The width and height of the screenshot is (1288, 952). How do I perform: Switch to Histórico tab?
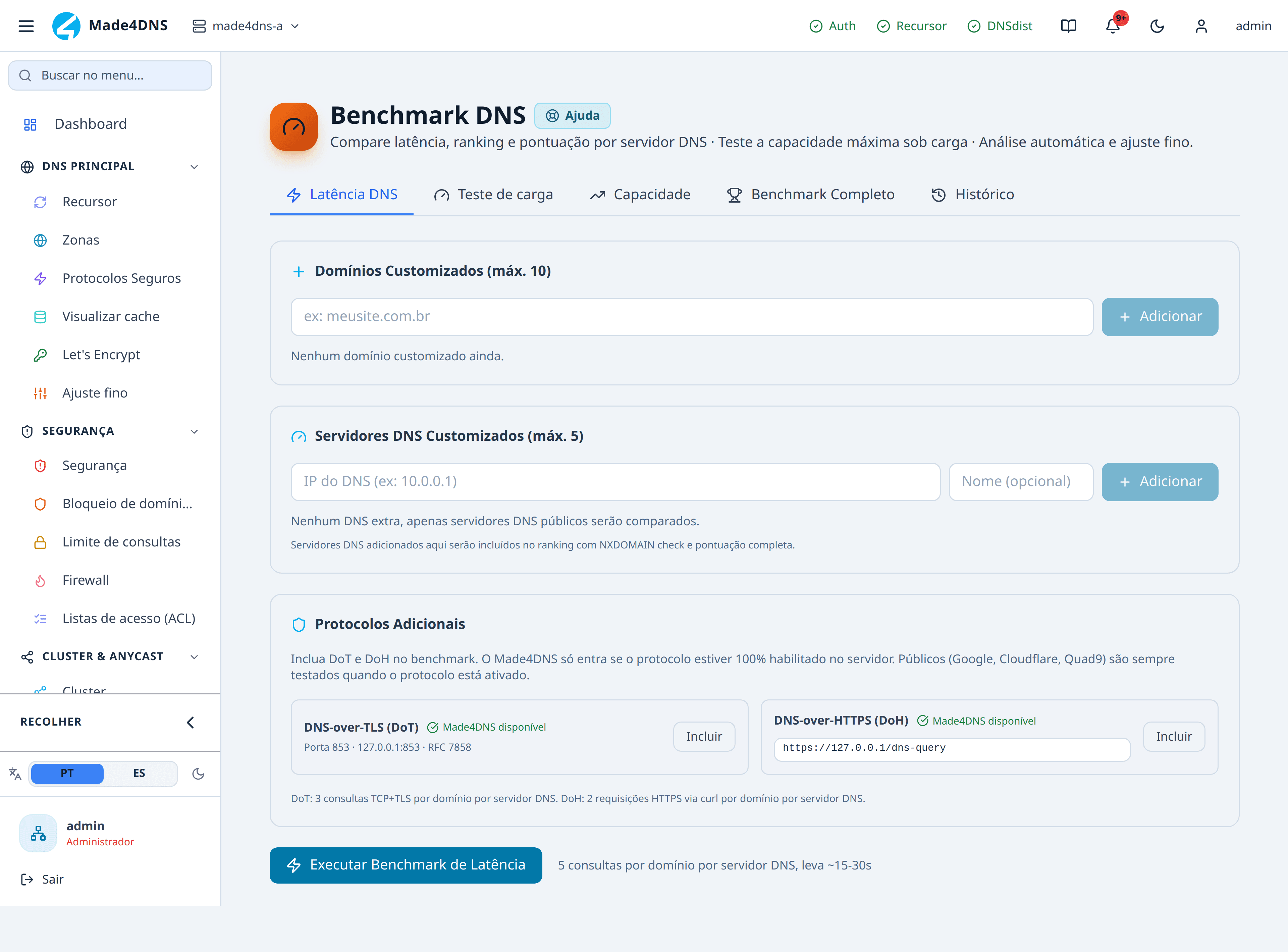click(x=973, y=195)
